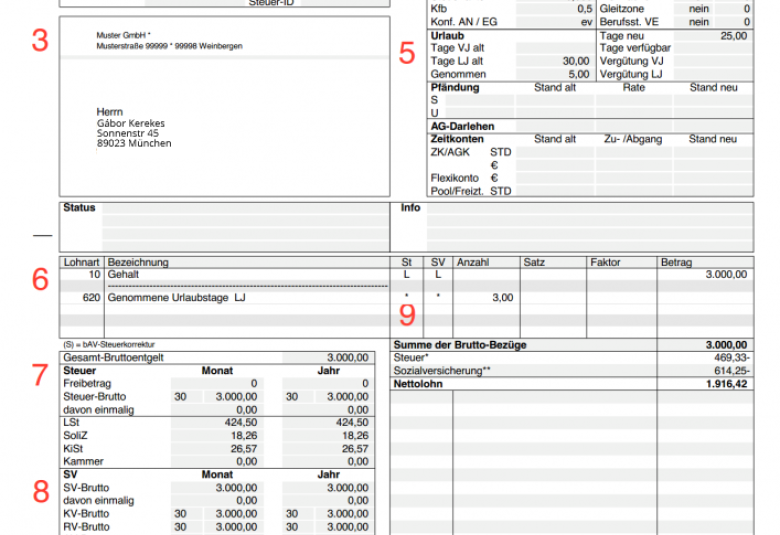This screenshot has height=535, width=780.
Task: Click the "Satz" column header
Action: point(534,262)
